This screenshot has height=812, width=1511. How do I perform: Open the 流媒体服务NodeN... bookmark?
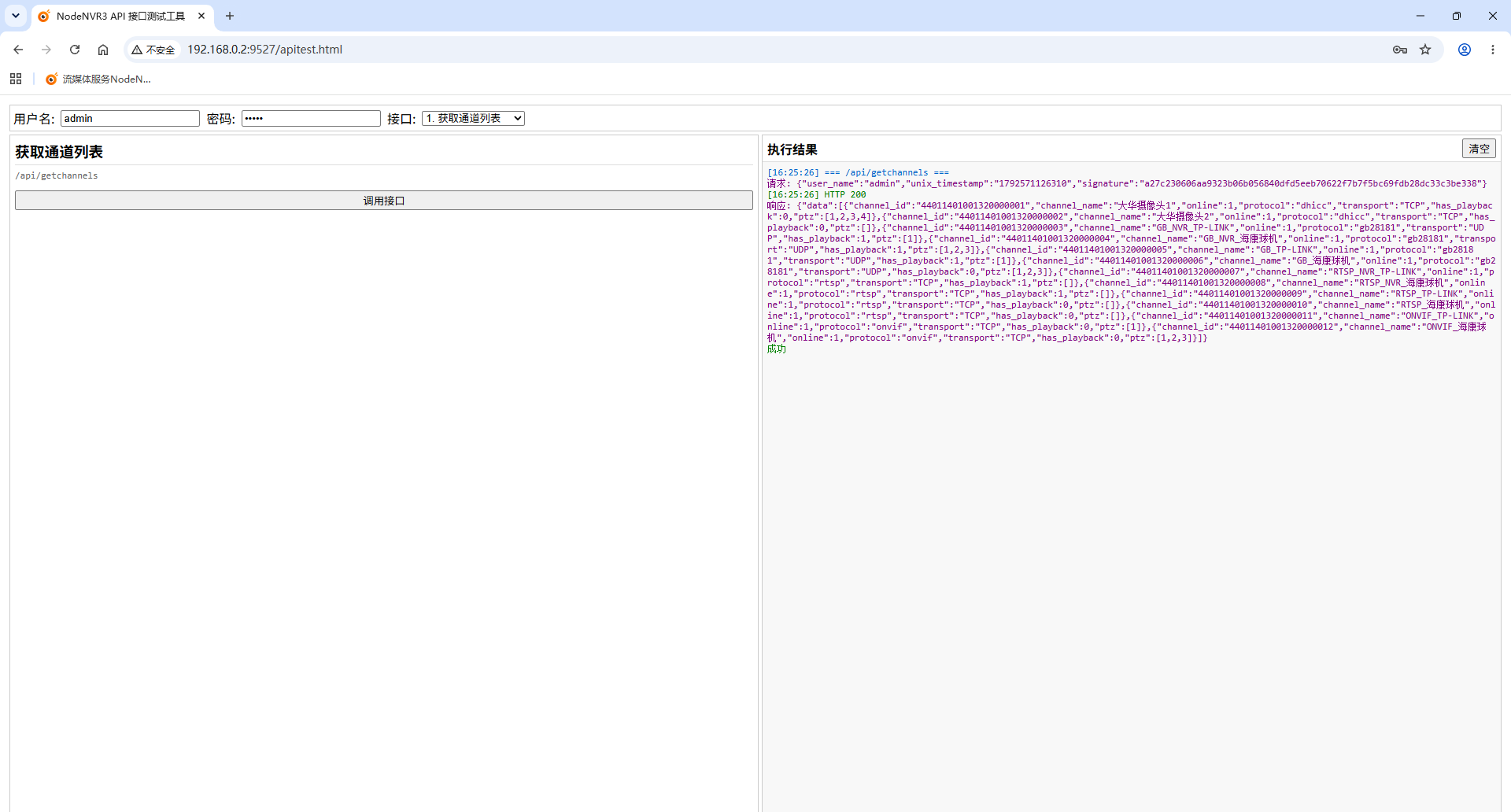click(x=98, y=79)
